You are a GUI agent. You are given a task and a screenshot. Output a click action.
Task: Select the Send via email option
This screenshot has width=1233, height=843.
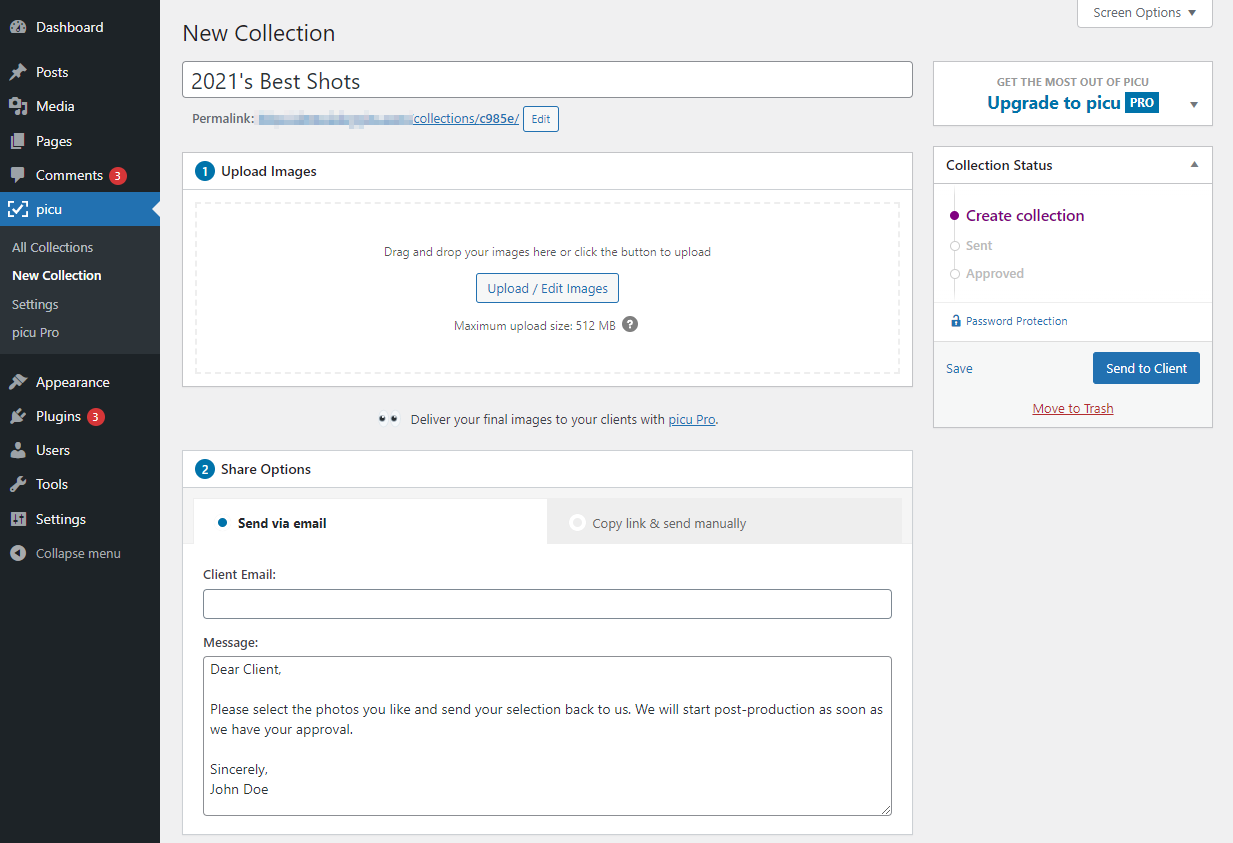coord(272,523)
